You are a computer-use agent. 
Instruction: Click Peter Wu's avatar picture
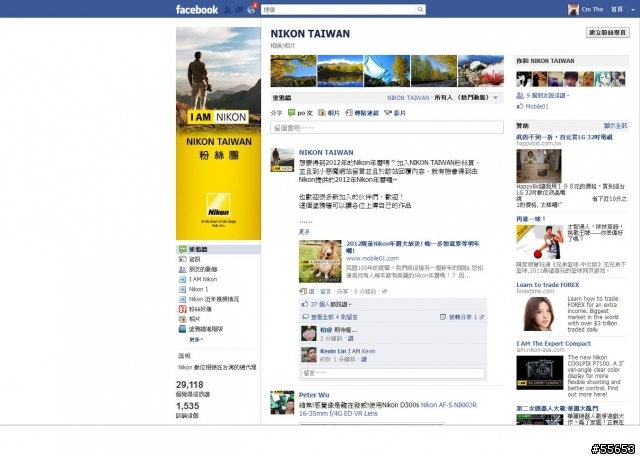tap(282, 402)
